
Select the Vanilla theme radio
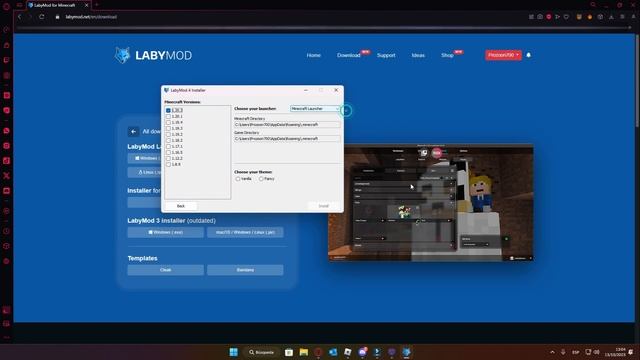pyautogui.click(x=238, y=179)
